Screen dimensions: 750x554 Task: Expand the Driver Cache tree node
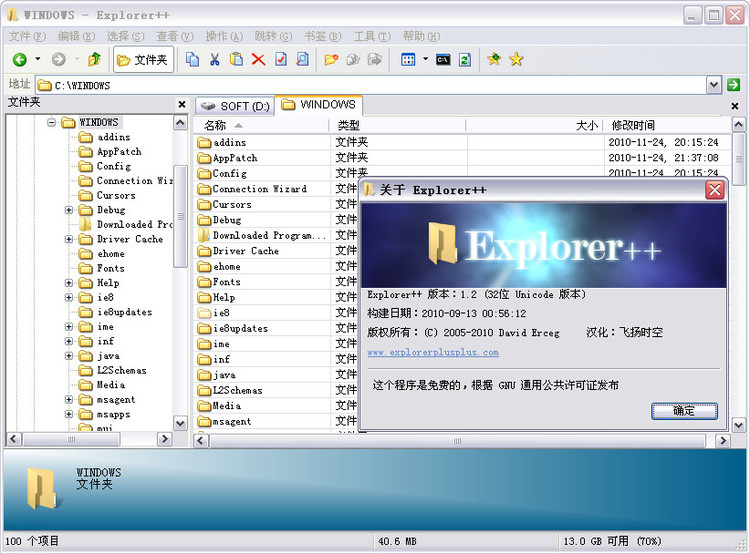69,239
